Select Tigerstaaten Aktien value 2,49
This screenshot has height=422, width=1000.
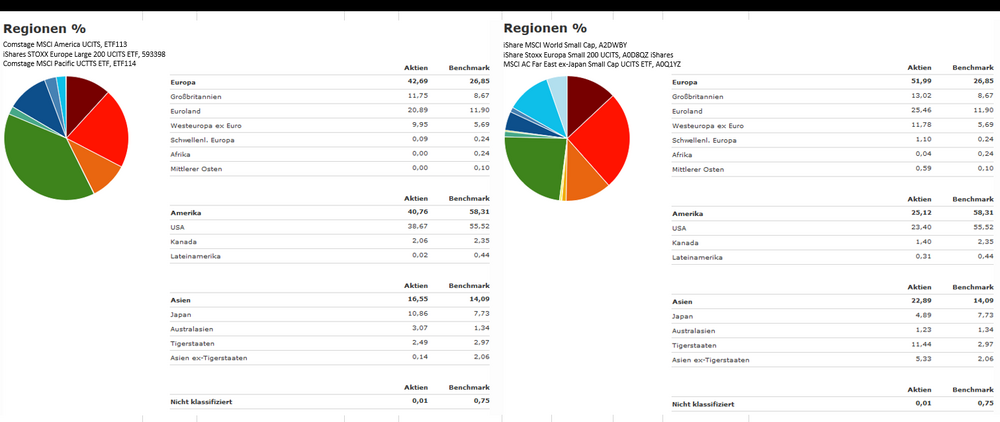420,343
